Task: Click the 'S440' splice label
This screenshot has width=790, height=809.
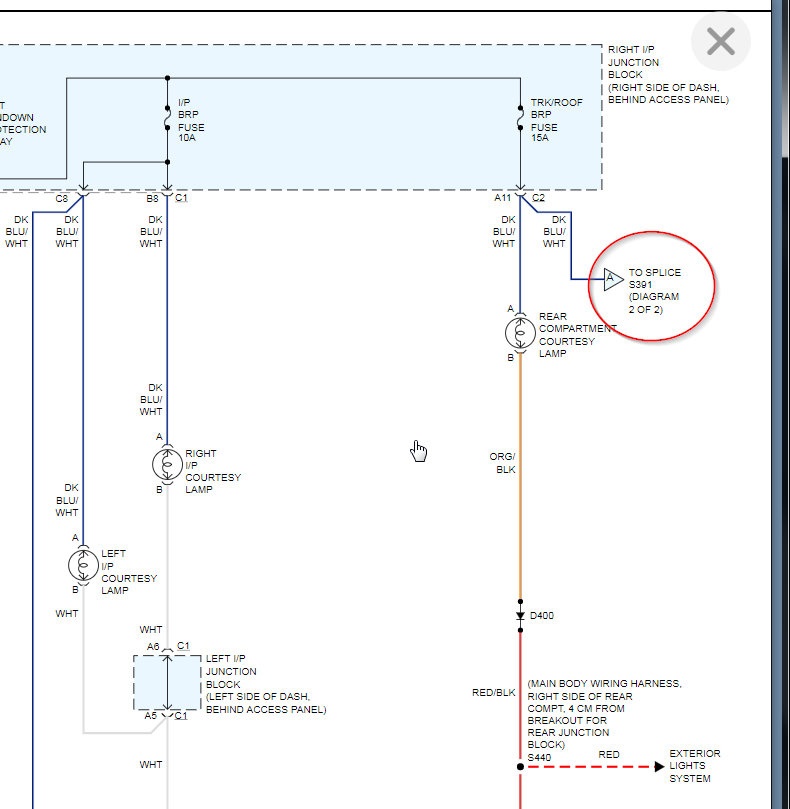Action: [539, 757]
